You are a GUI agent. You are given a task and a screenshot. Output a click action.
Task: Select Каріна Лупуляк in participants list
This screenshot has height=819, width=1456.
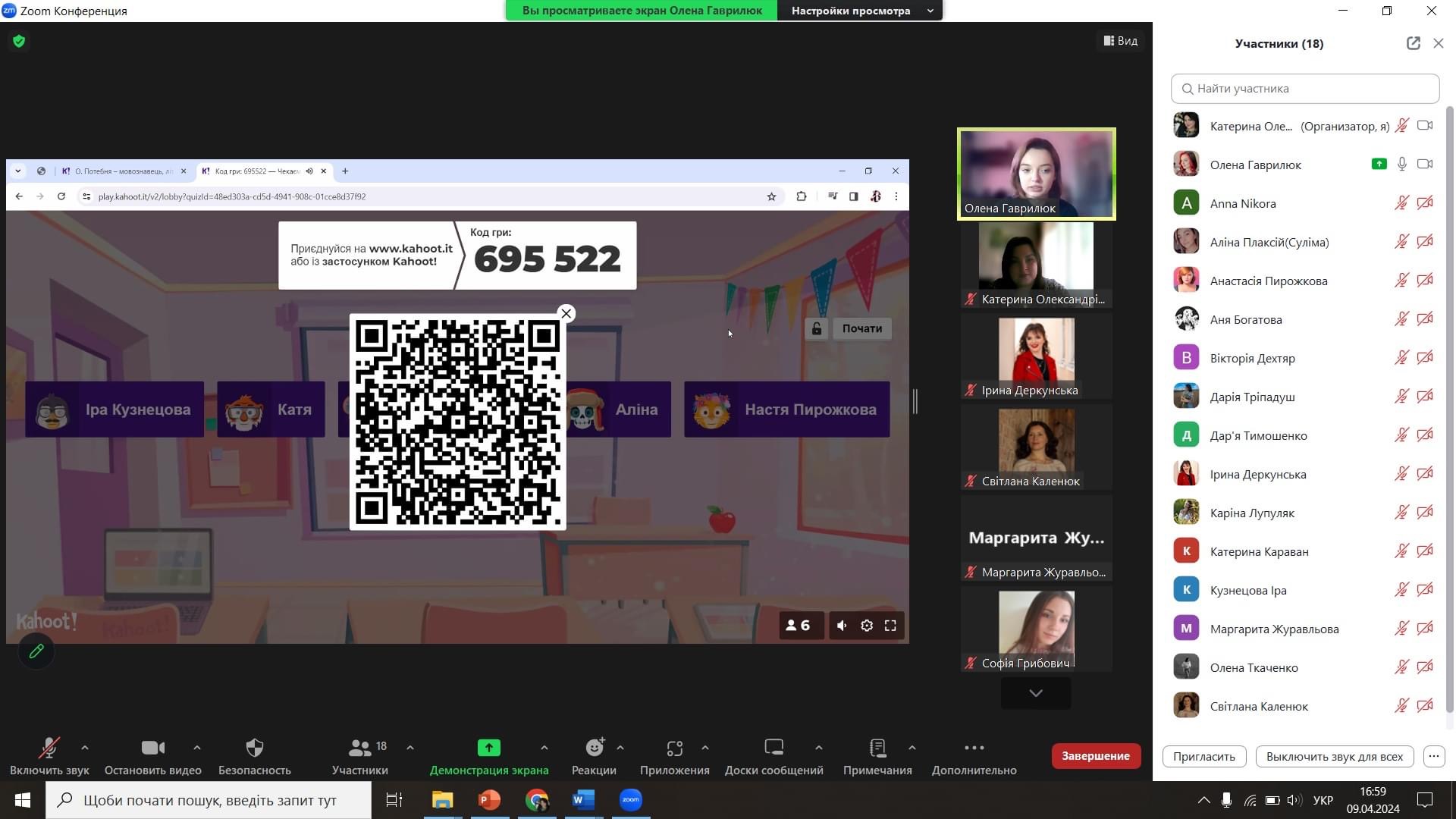pyautogui.click(x=1304, y=513)
